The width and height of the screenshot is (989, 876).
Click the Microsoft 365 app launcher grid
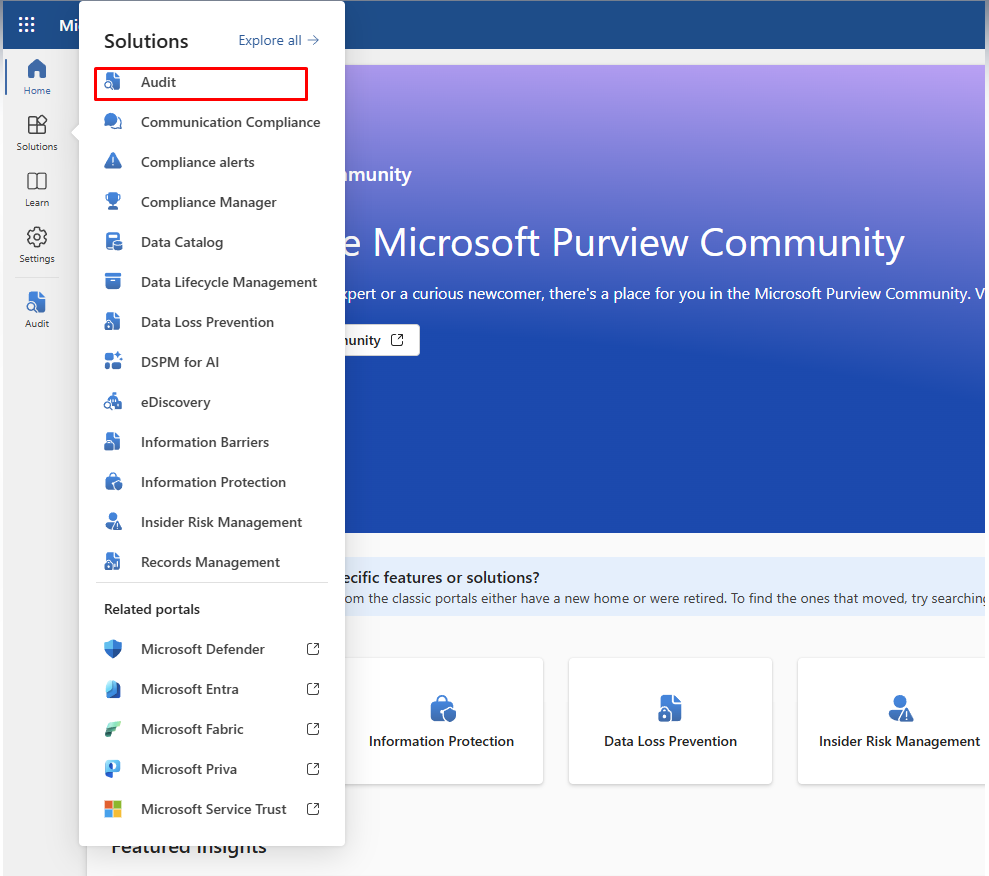[27, 25]
